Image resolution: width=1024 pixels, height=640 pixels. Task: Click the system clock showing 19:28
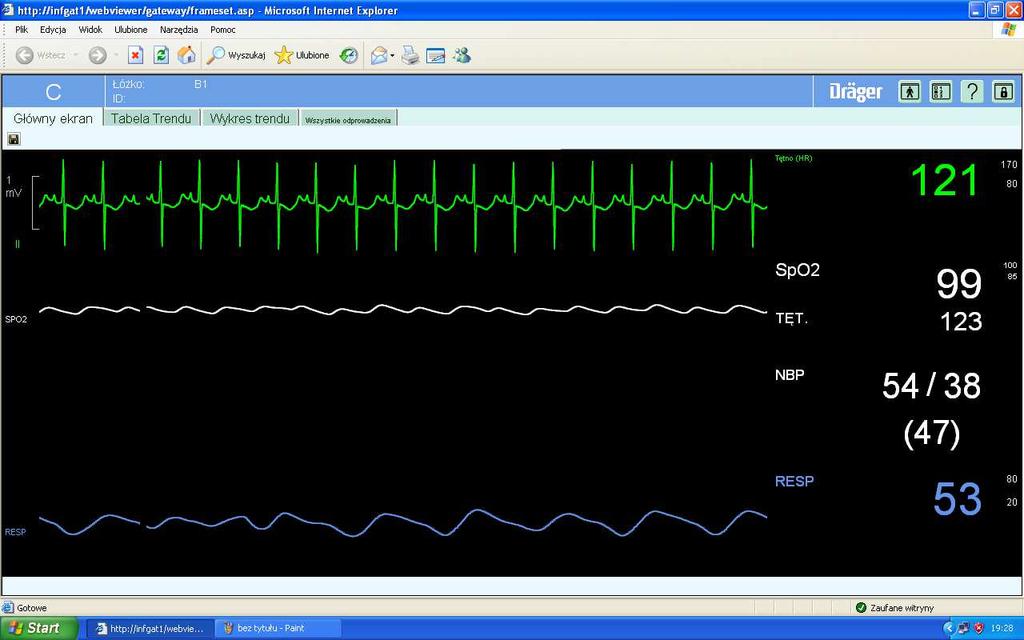click(1002, 628)
